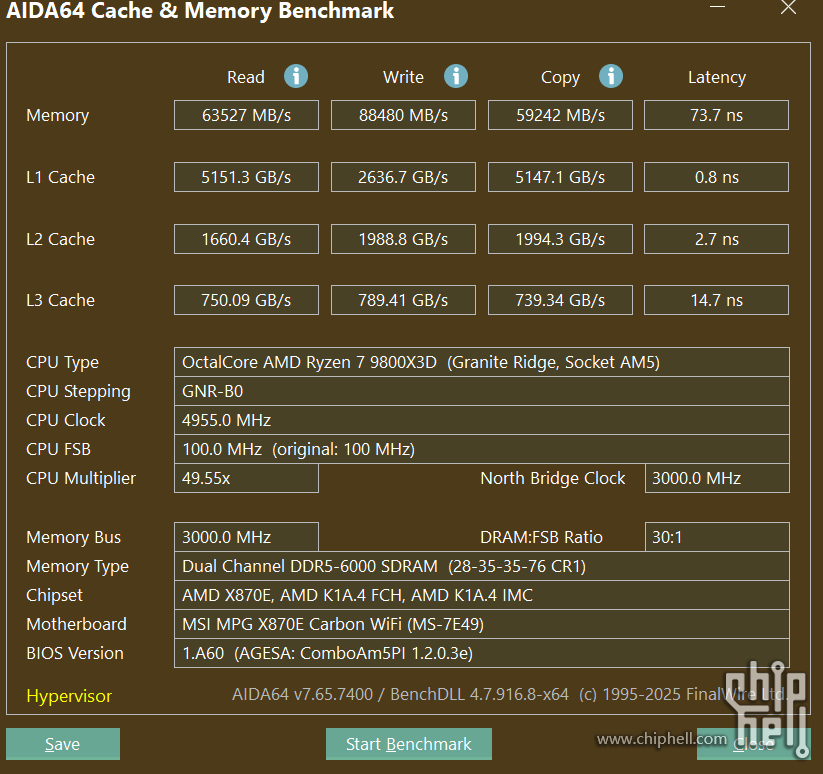Select L1 Cache latency 0.8 ns

pos(716,177)
